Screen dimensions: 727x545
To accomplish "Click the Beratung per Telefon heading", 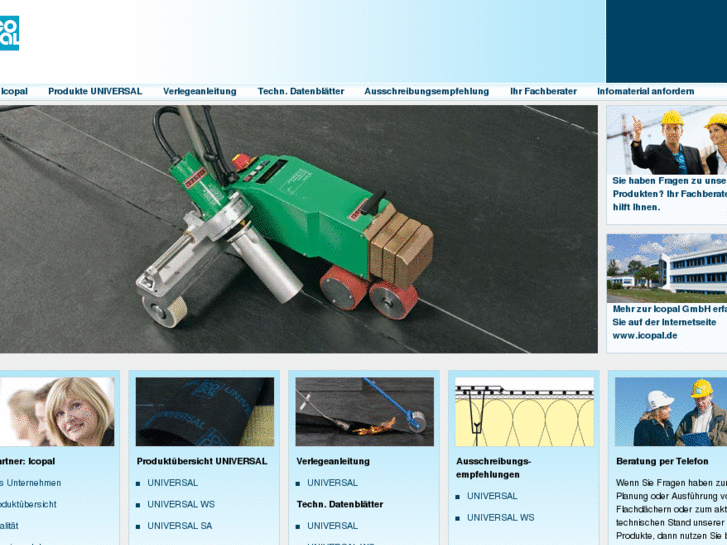I will (x=662, y=461).
